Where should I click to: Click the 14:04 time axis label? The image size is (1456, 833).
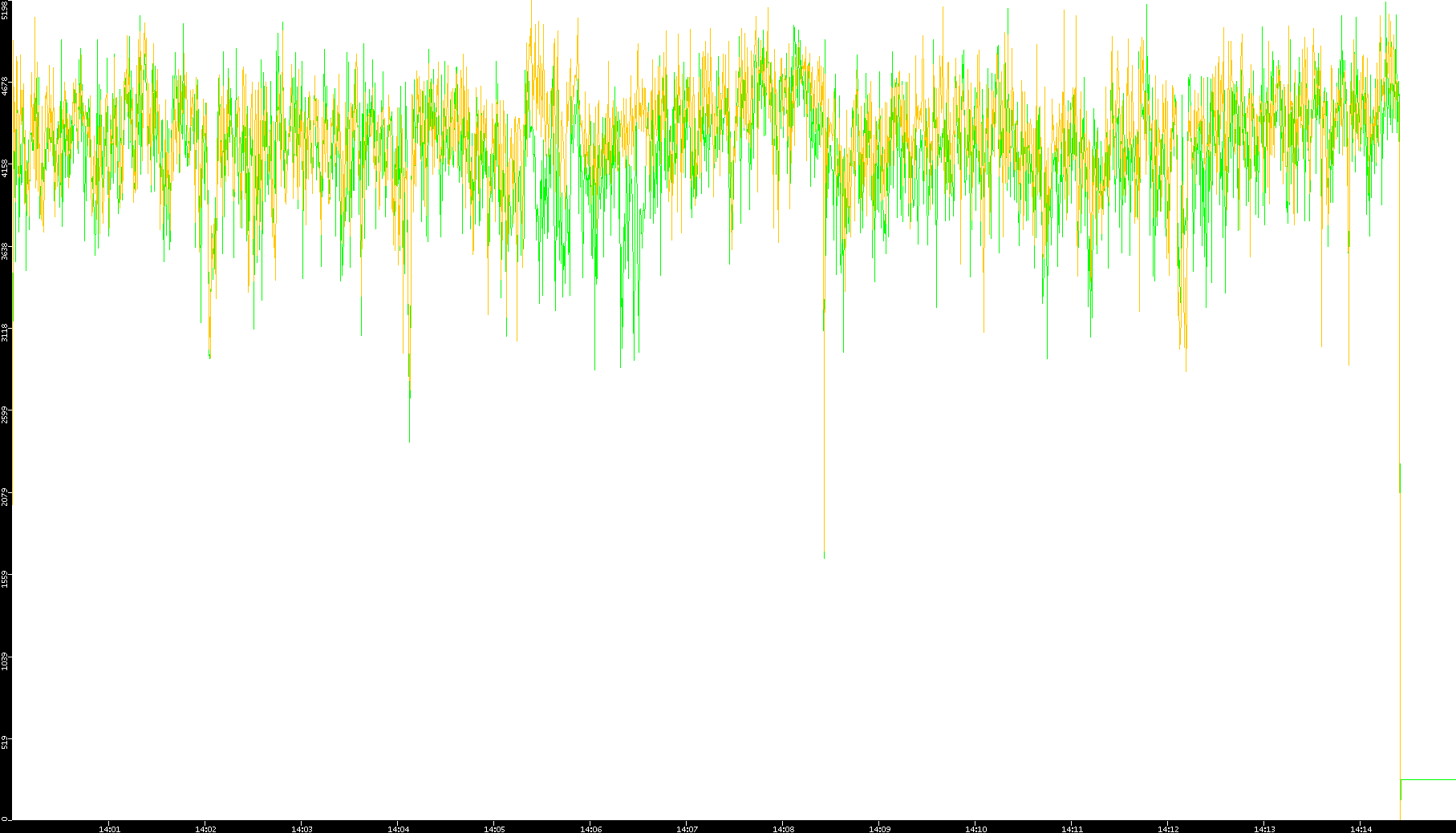(x=398, y=828)
